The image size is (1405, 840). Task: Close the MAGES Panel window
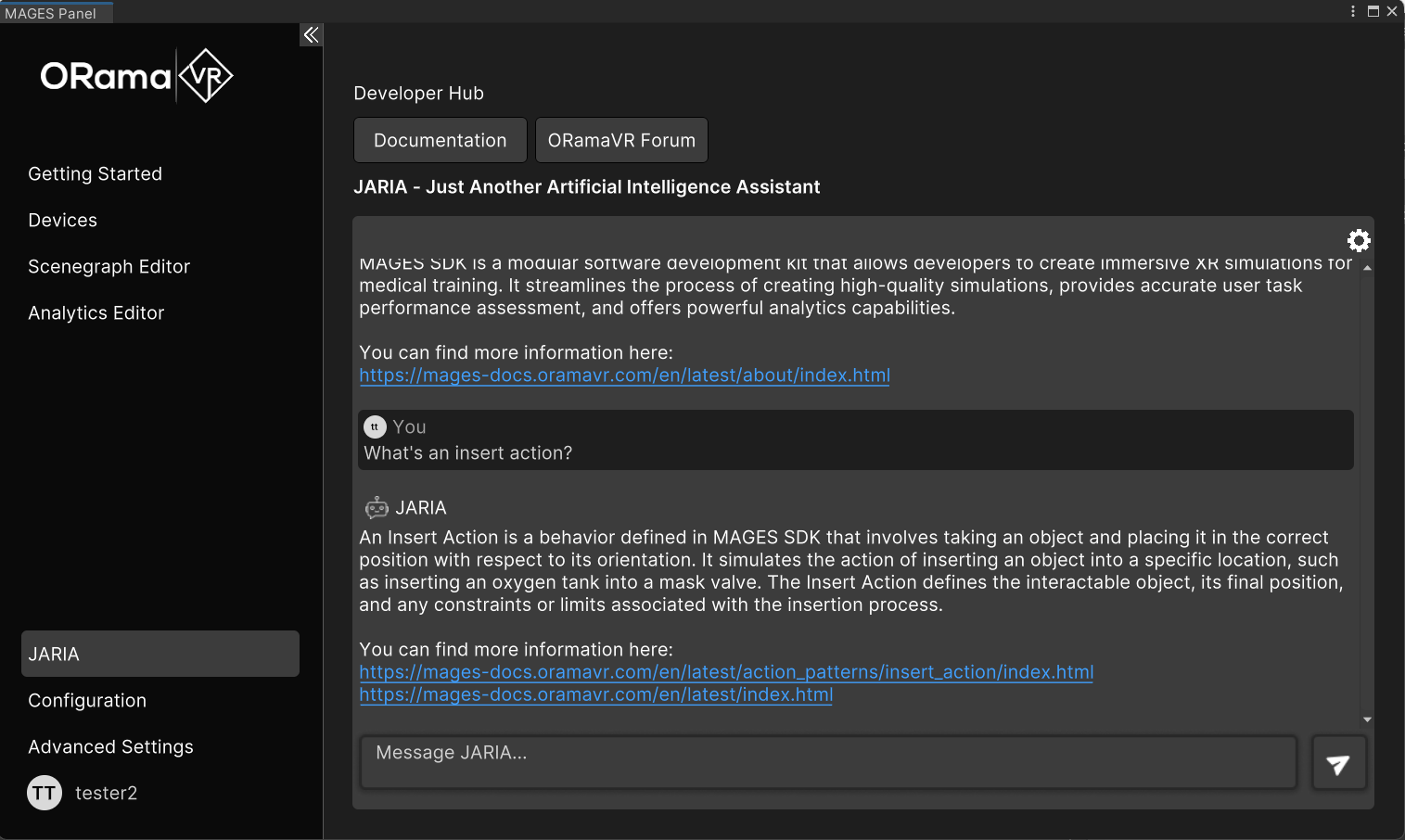[x=1392, y=11]
